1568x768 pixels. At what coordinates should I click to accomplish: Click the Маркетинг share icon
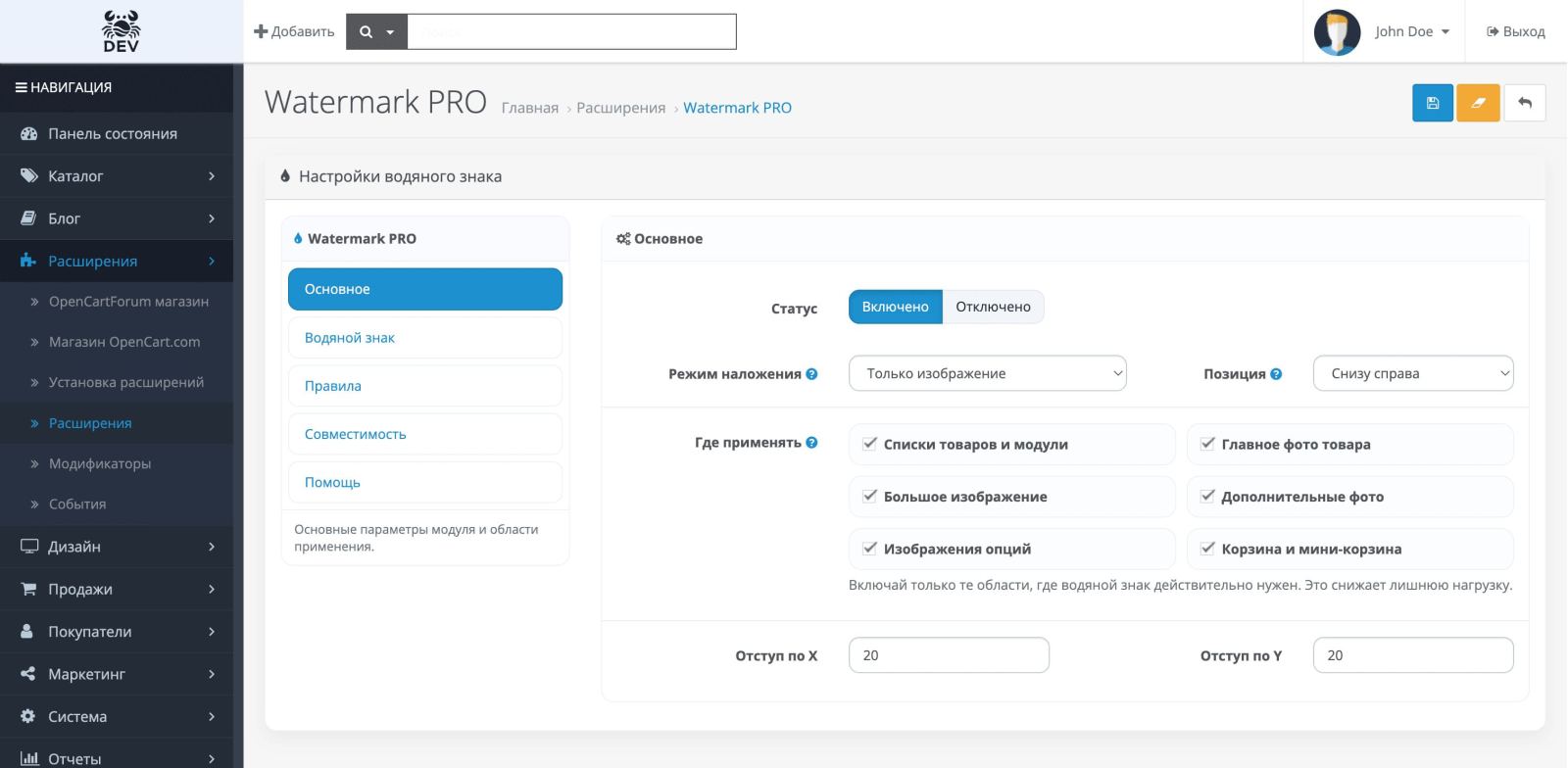click(x=27, y=674)
